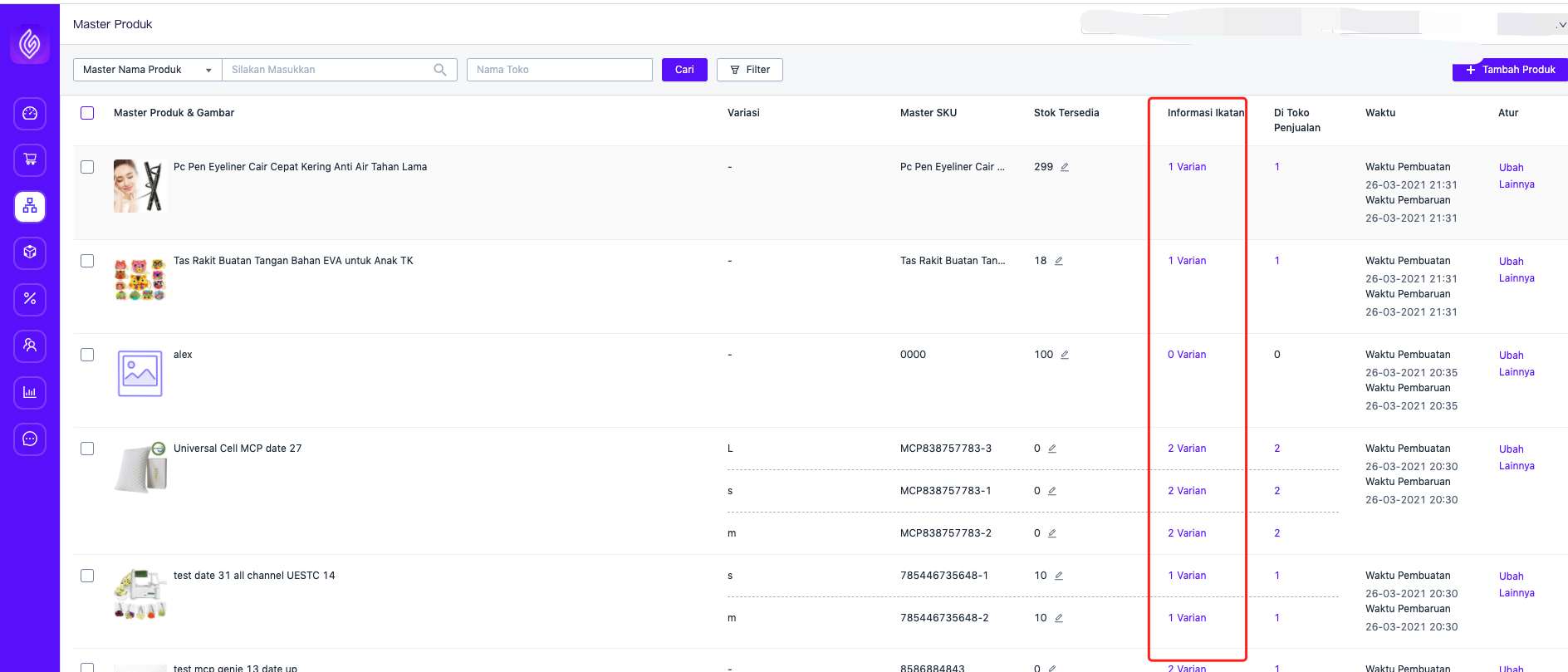Screen dimensions: 1568x672
Task: Click Ubah for Tas Rakit product
Action: coord(1512,262)
